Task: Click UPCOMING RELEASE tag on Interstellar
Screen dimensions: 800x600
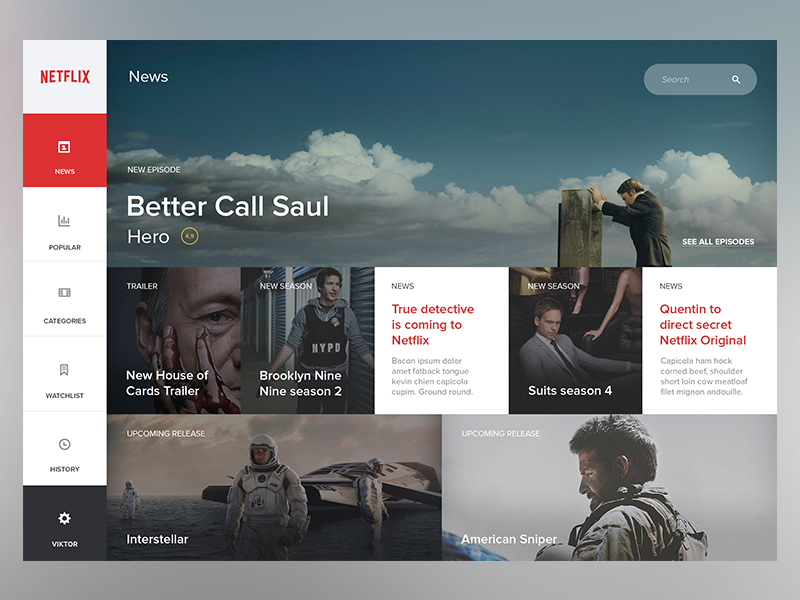Action: coord(166,433)
